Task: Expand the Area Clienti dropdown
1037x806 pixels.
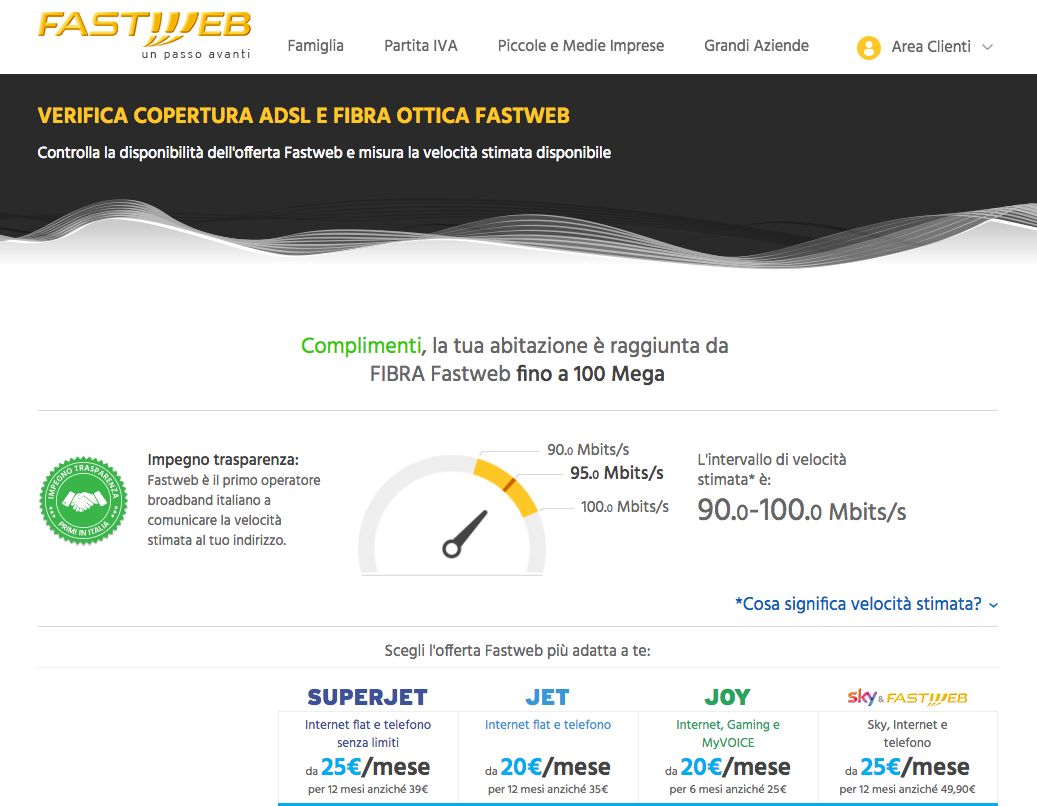Action: tap(988, 47)
